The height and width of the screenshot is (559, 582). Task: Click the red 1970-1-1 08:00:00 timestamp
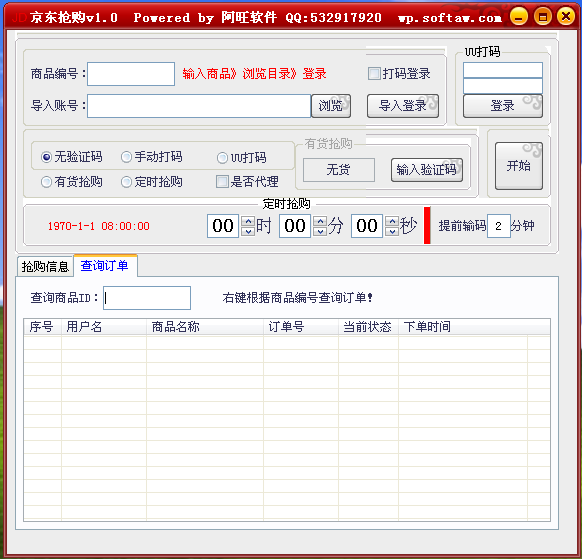[99, 226]
